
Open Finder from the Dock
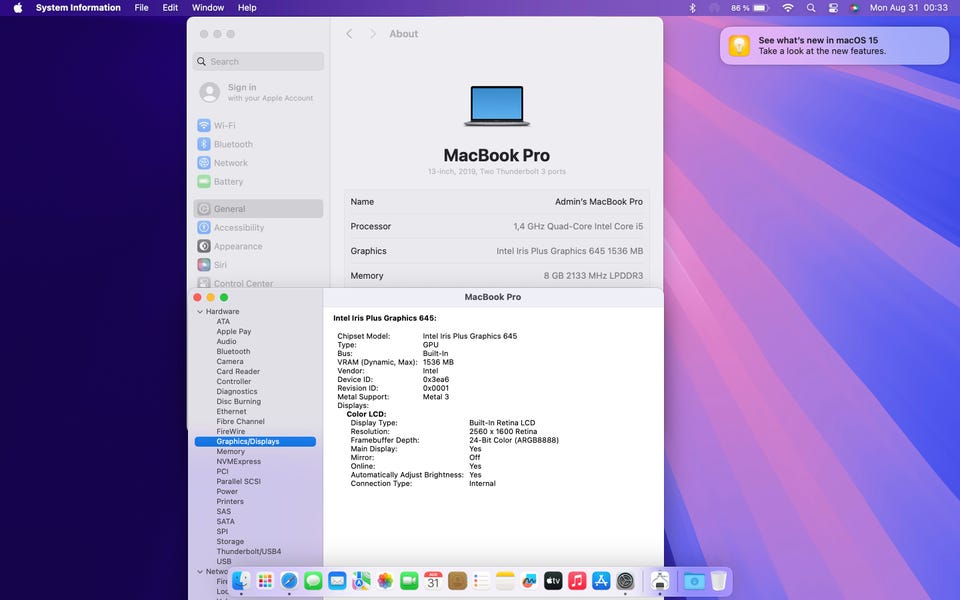click(x=241, y=580)
